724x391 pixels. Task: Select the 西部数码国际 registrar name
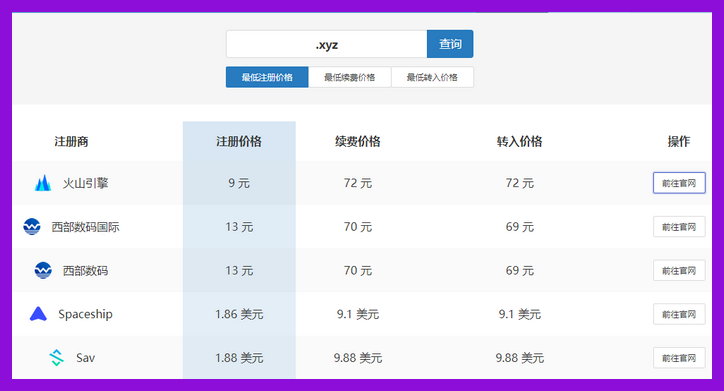[x=85, y=227]
